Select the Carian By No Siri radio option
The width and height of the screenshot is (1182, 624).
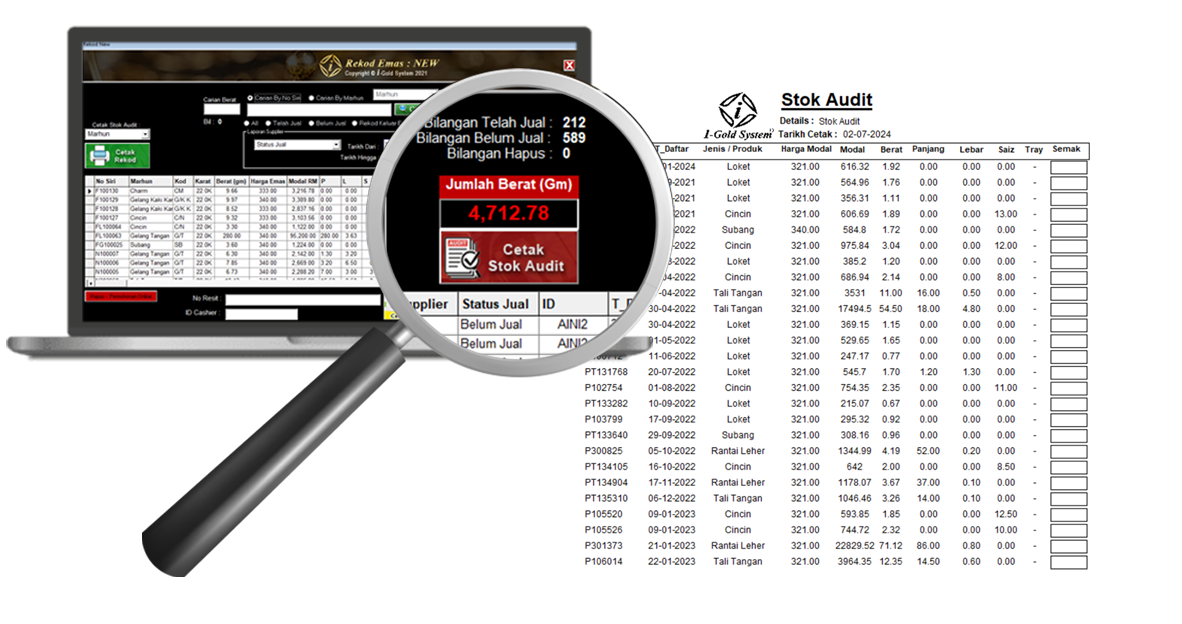pyautogui.click(x=249, y=98)
